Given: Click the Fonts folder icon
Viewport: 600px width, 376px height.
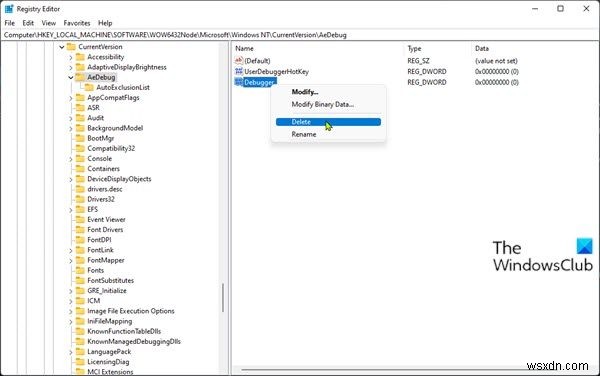Looking at the screenshot, I should (x=80, y=270).
